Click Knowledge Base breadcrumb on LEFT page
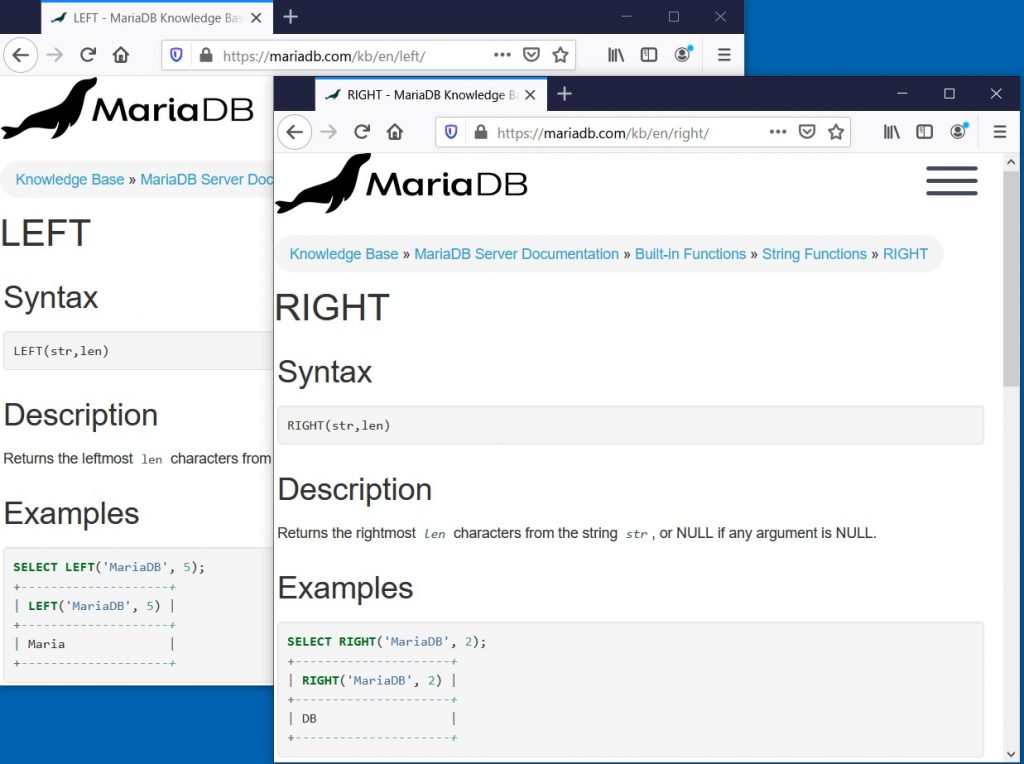1024x764 pixels. [70, 180]
